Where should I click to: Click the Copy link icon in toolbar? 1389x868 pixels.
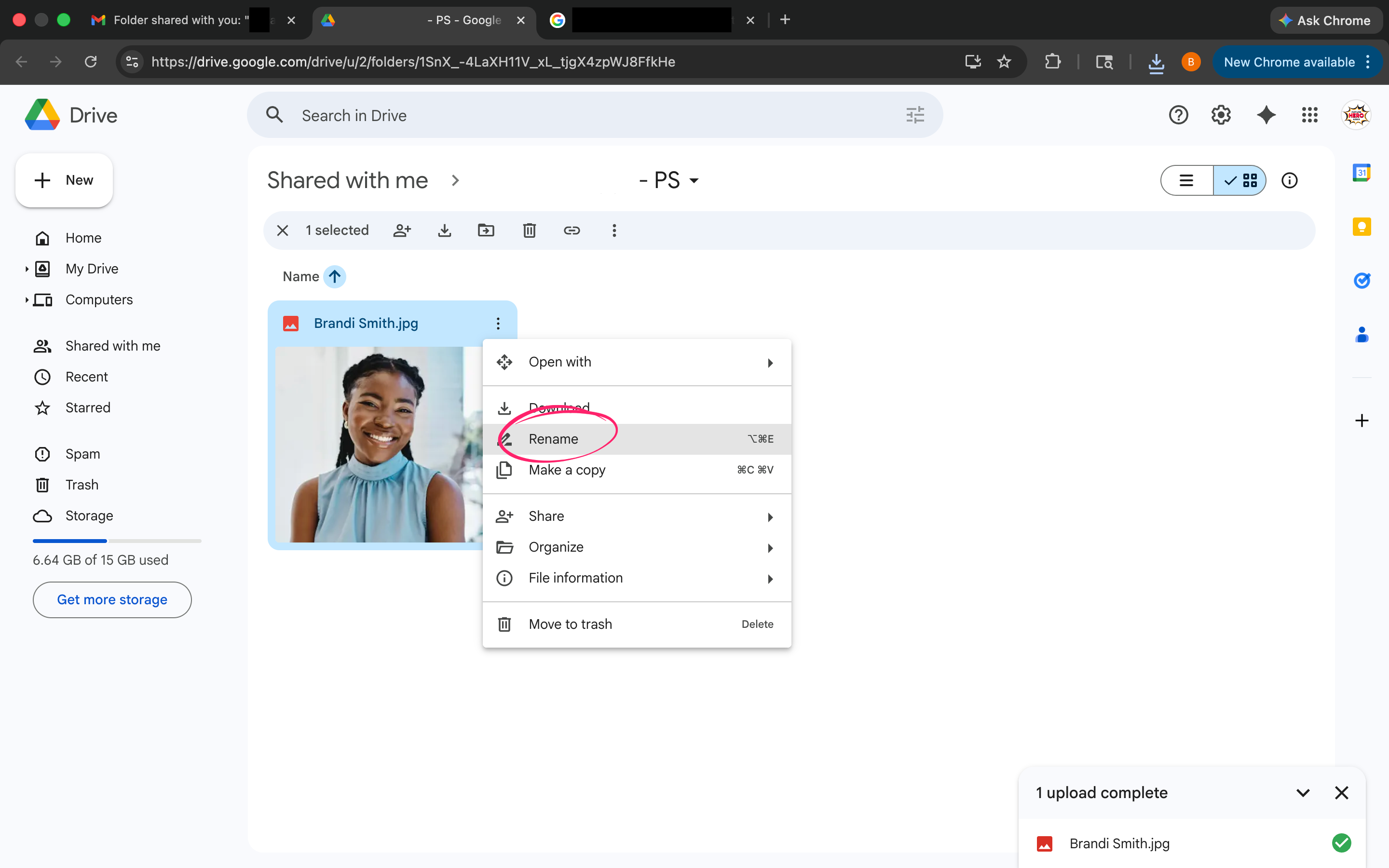pos(571,230)
